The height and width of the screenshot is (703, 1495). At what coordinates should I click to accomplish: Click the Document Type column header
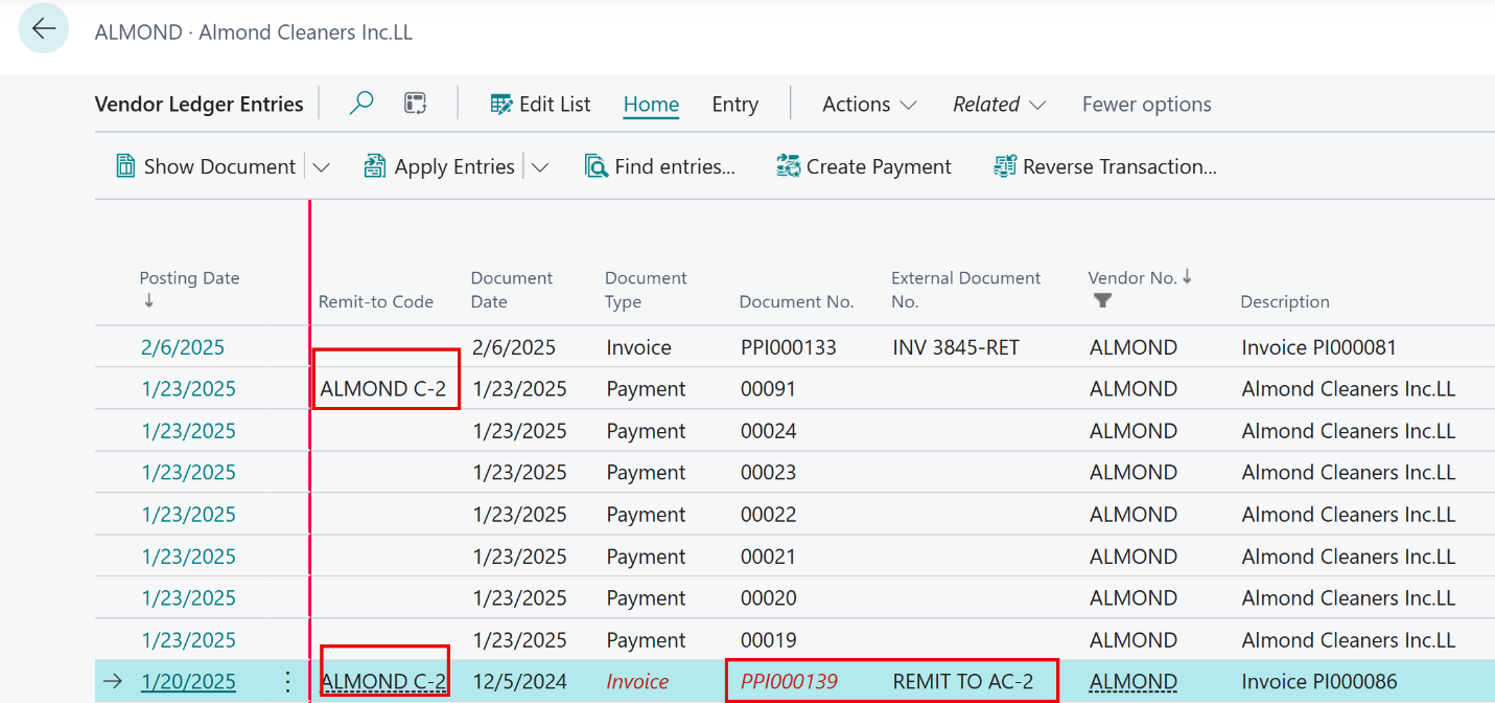coord(646,289)
